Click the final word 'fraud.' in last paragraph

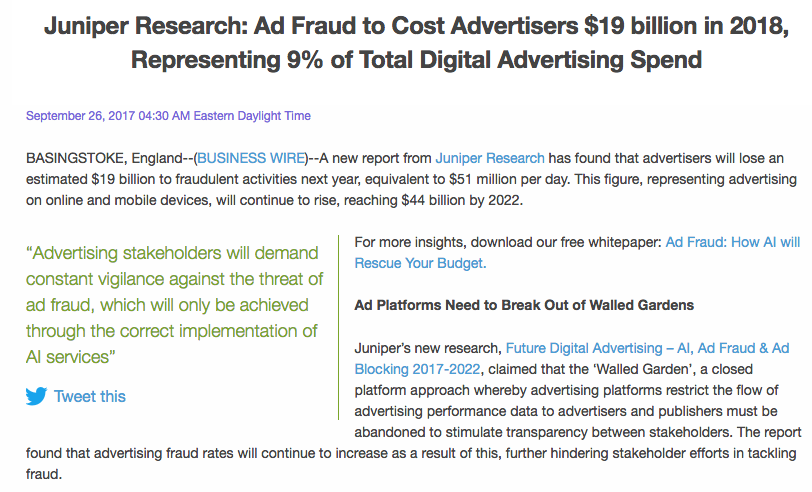click(44, 474)
